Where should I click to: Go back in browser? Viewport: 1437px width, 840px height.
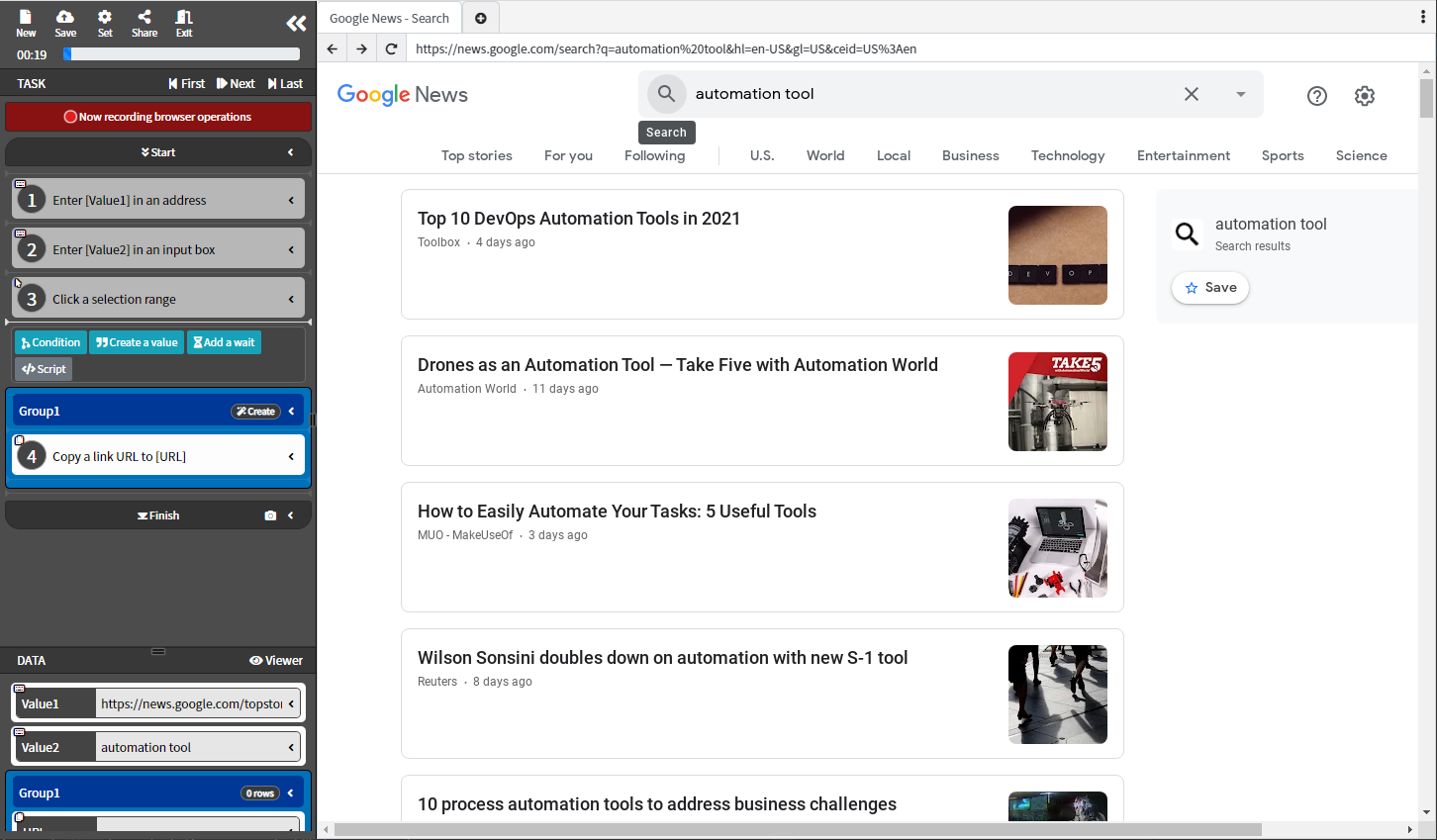(x=333, y=48)
